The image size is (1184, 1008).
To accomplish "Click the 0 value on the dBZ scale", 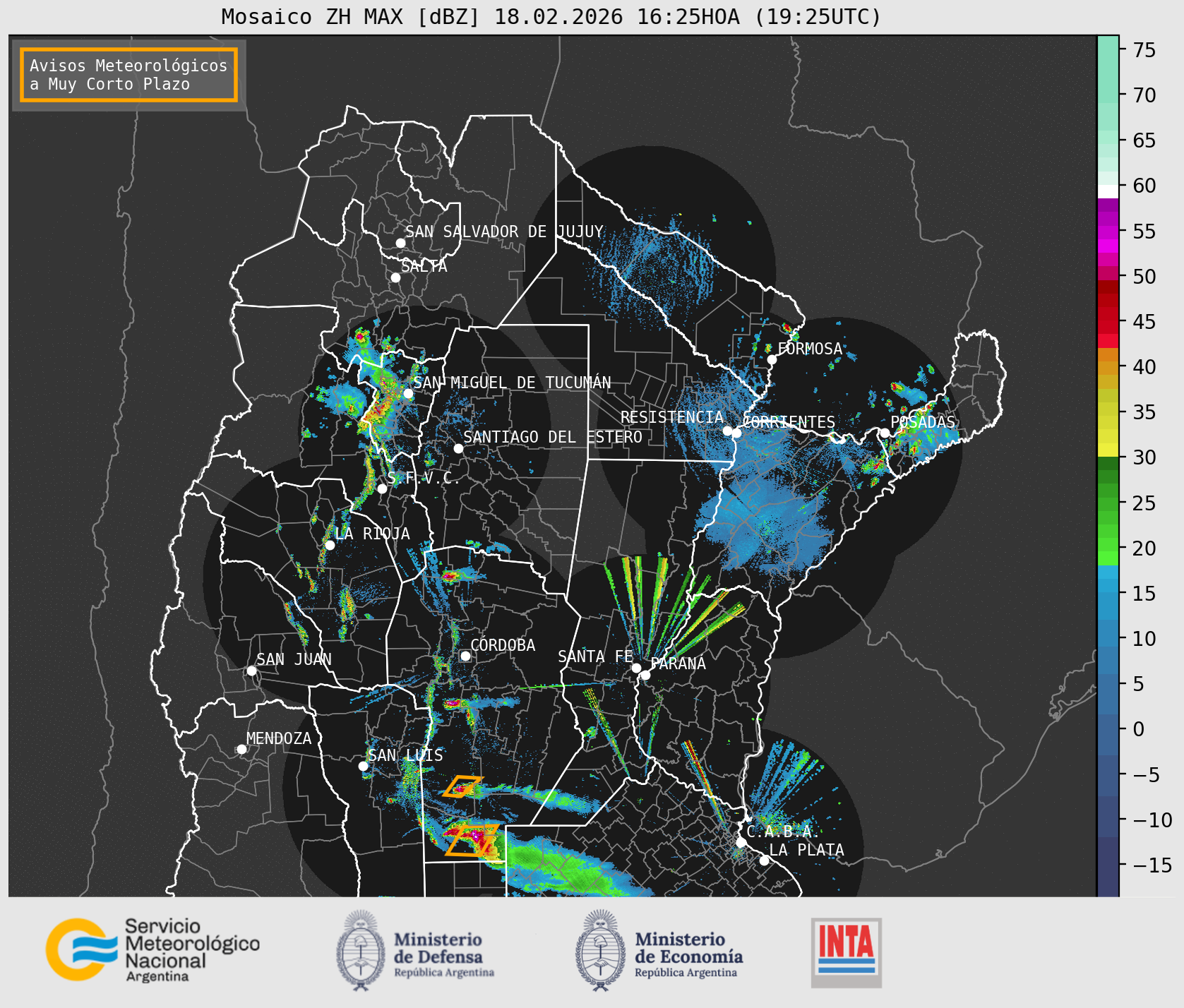I will [x=1139, y=729].
